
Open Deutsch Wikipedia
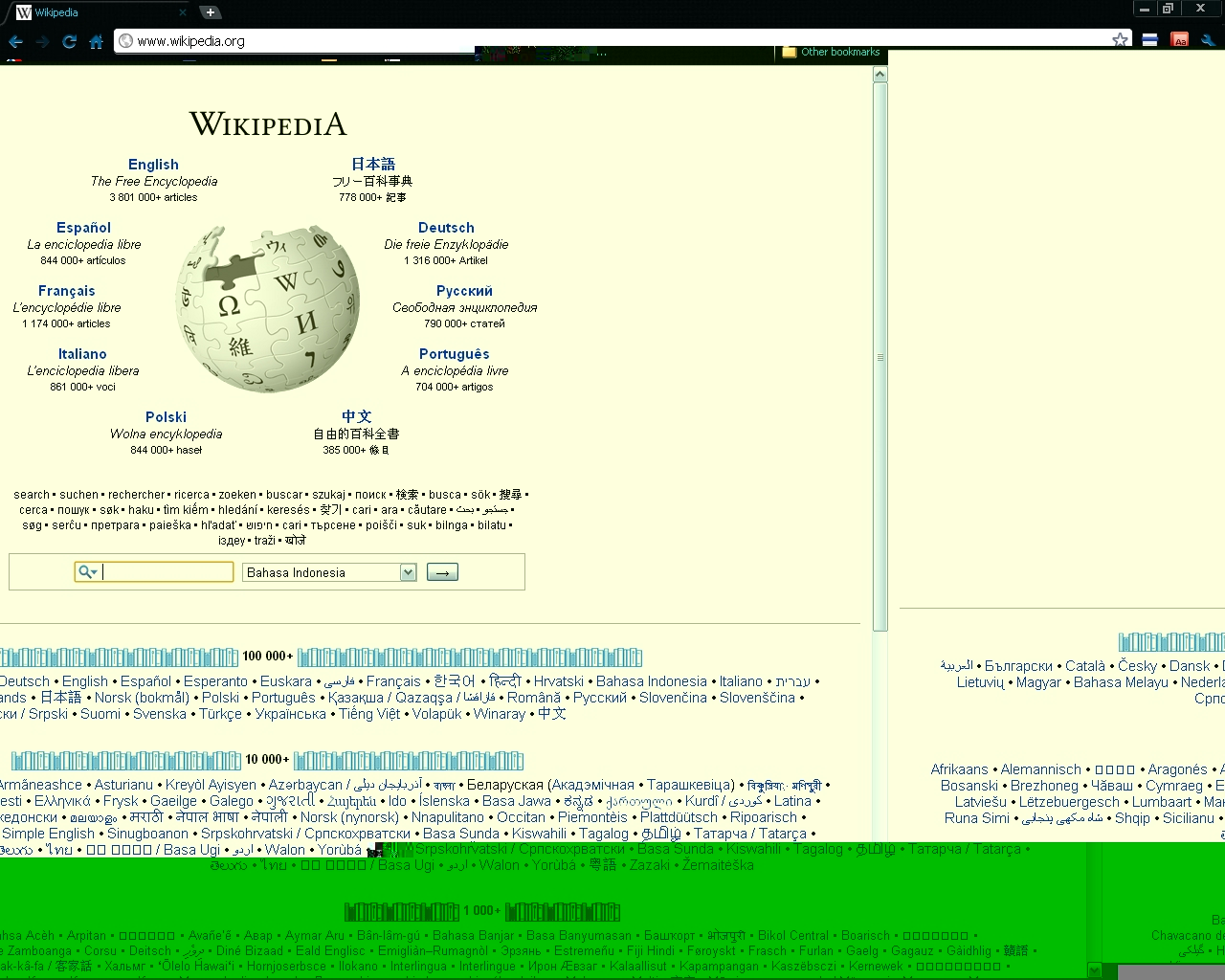coord(446,228)
